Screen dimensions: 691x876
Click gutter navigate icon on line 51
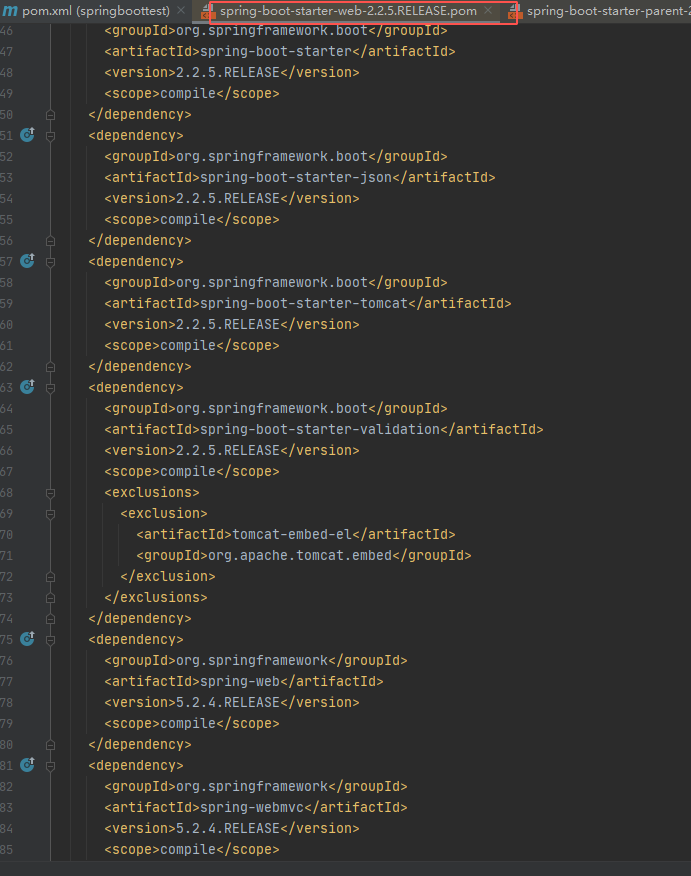point(27,135)
